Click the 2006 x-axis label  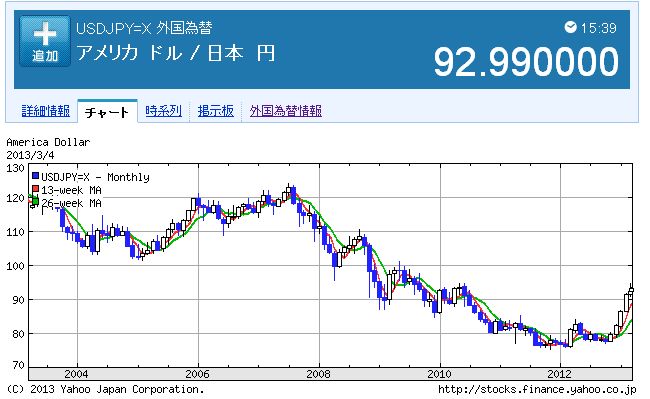click(197, 374)
